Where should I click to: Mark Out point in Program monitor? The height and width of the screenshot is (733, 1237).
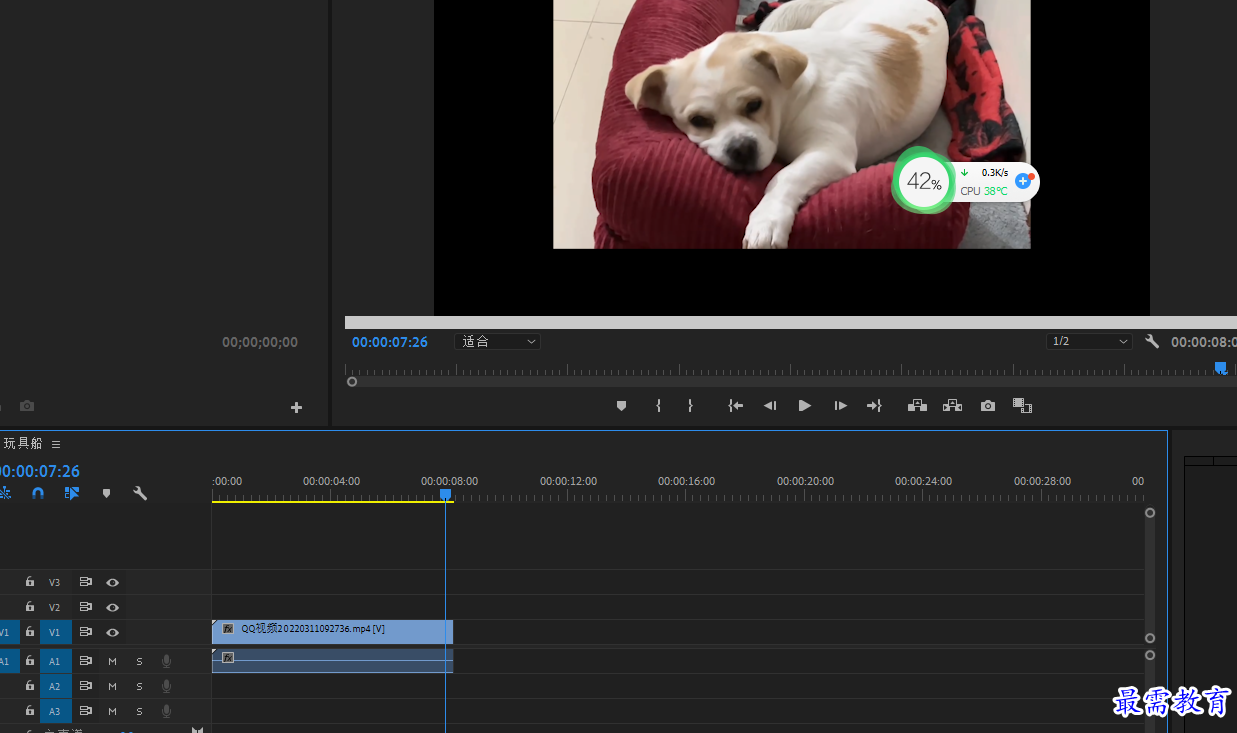coord(690,406)
